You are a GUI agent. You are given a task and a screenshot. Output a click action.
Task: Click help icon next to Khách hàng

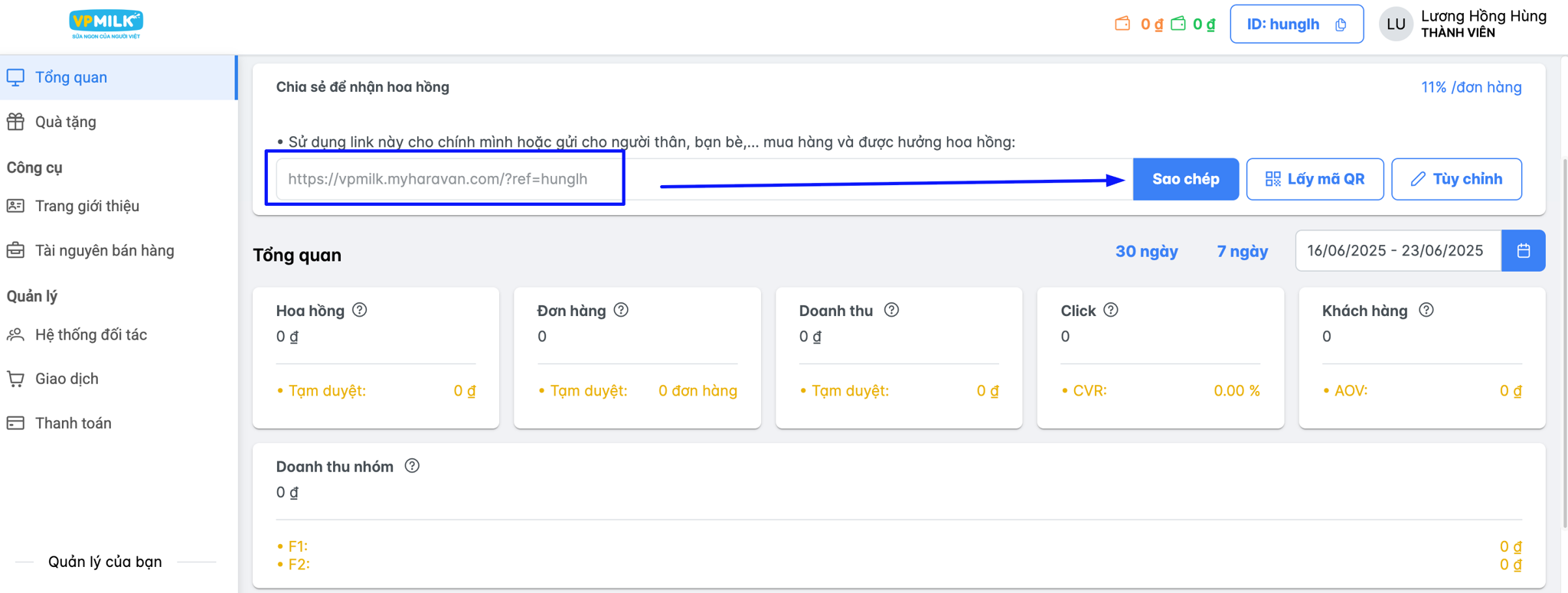(x=1426, y=310)
